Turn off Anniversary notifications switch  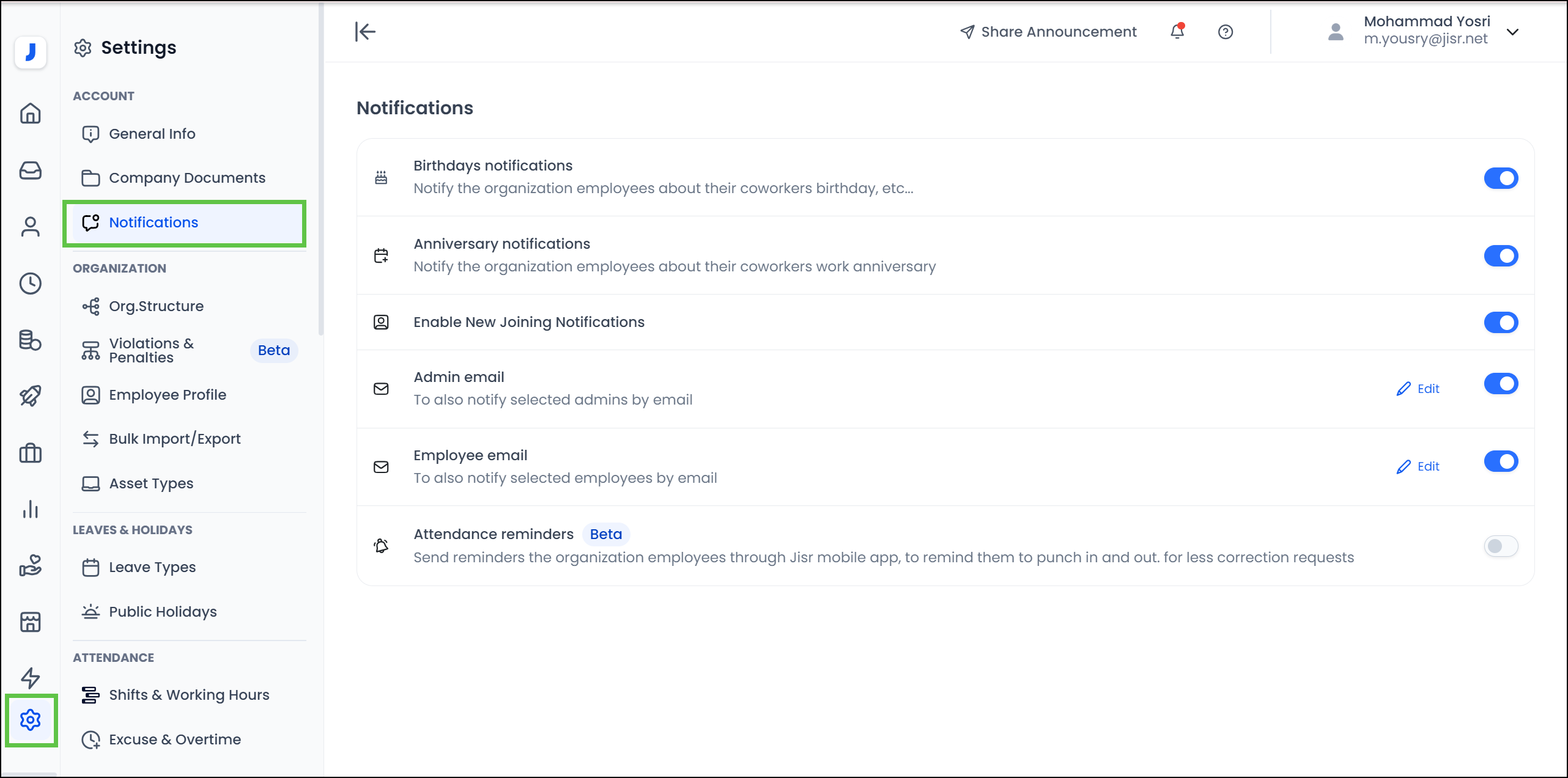1501,256
